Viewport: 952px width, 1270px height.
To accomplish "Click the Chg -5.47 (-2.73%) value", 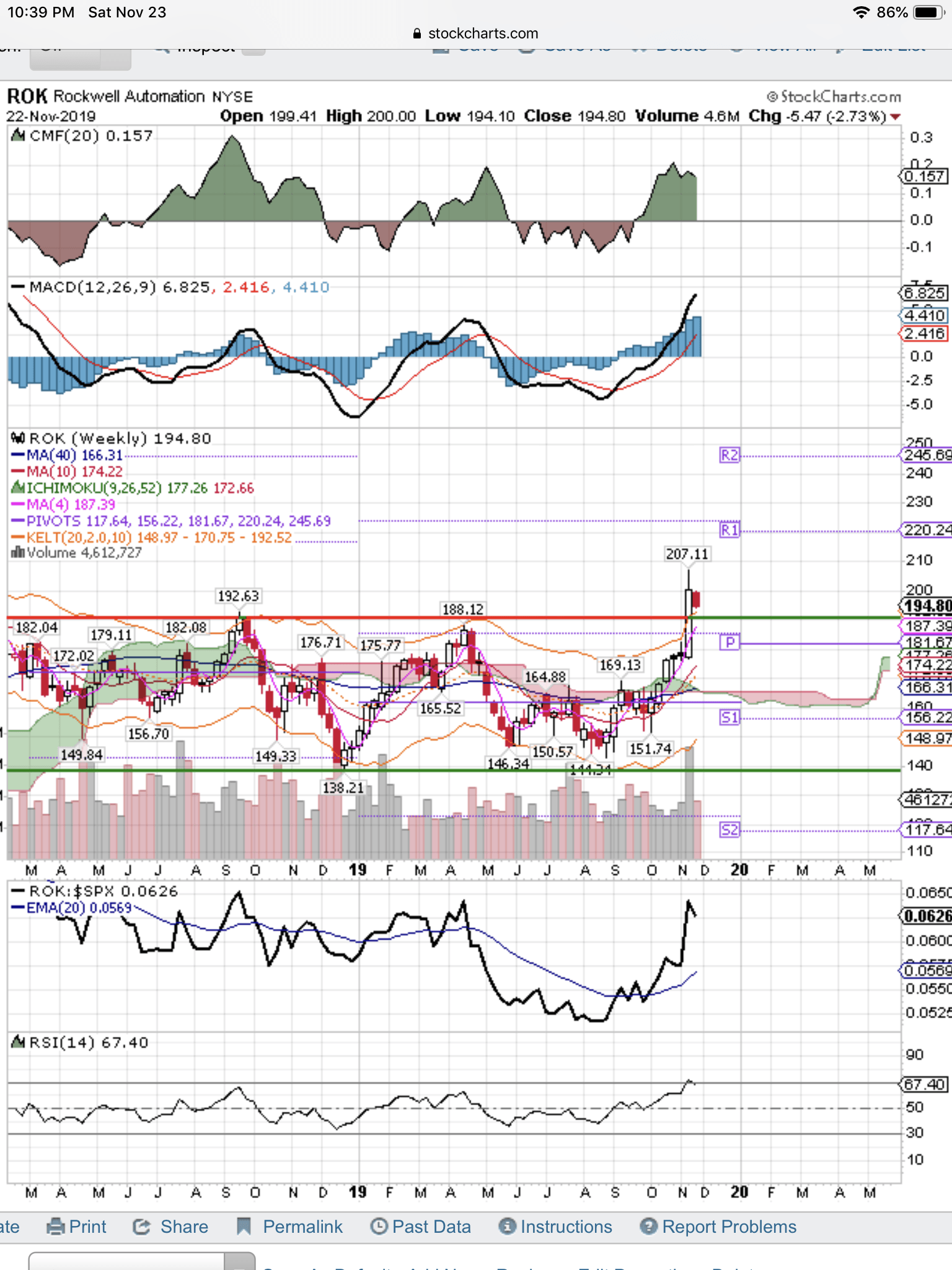I will point(824,117).
